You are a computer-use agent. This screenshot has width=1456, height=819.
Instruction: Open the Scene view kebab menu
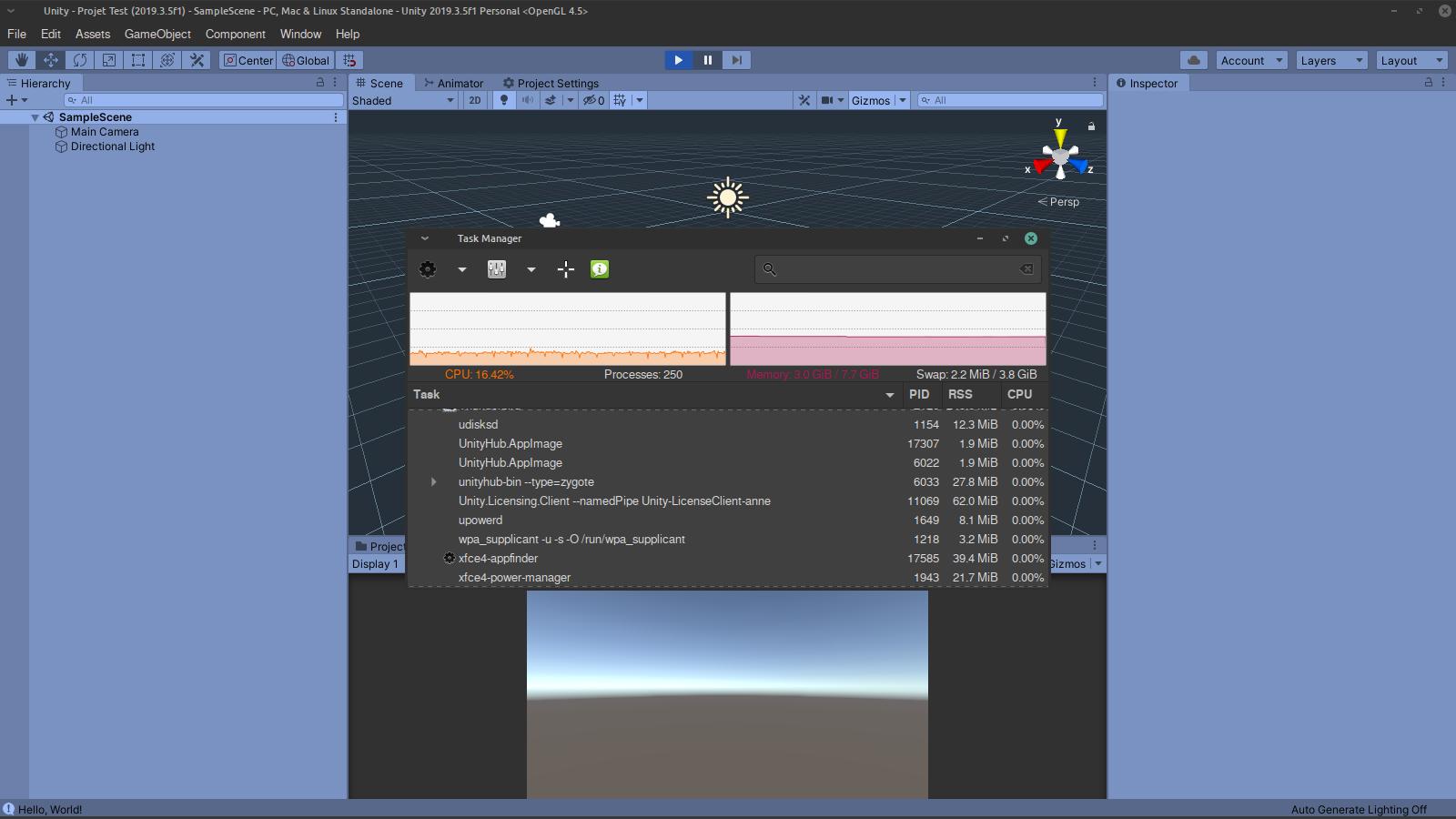(x=1095, y=82)
